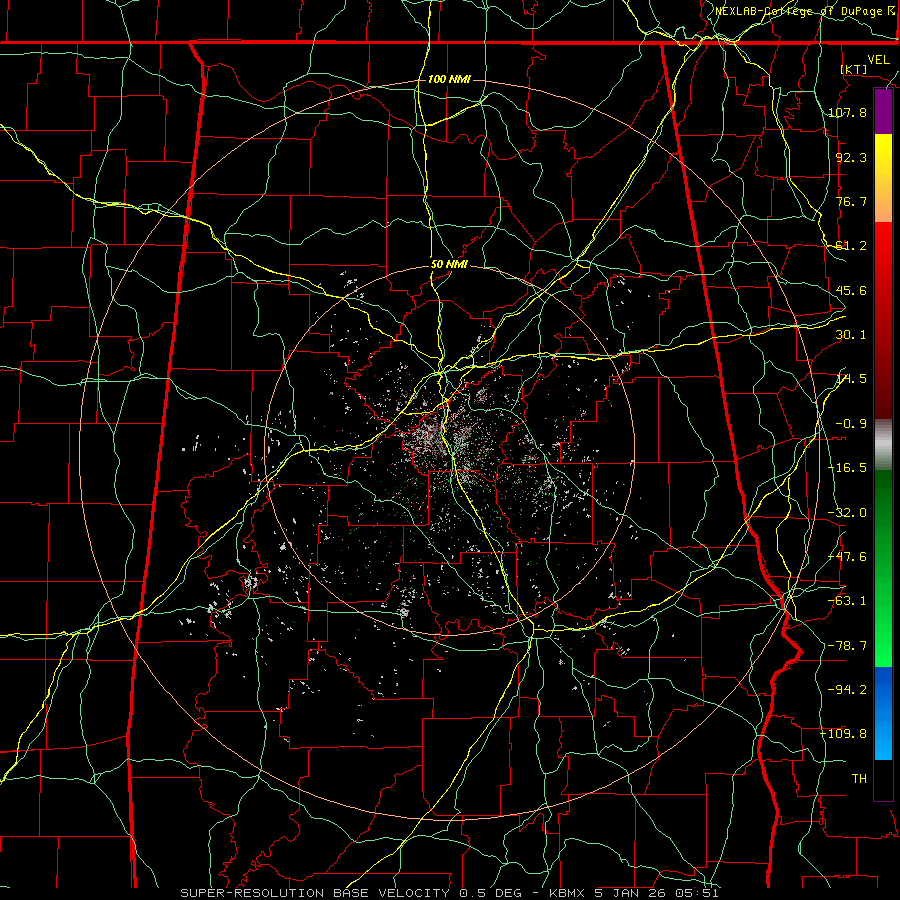The image size is (900, 900).
Task: Click the -32.0 velocity scale value
Action: [847, 513]
